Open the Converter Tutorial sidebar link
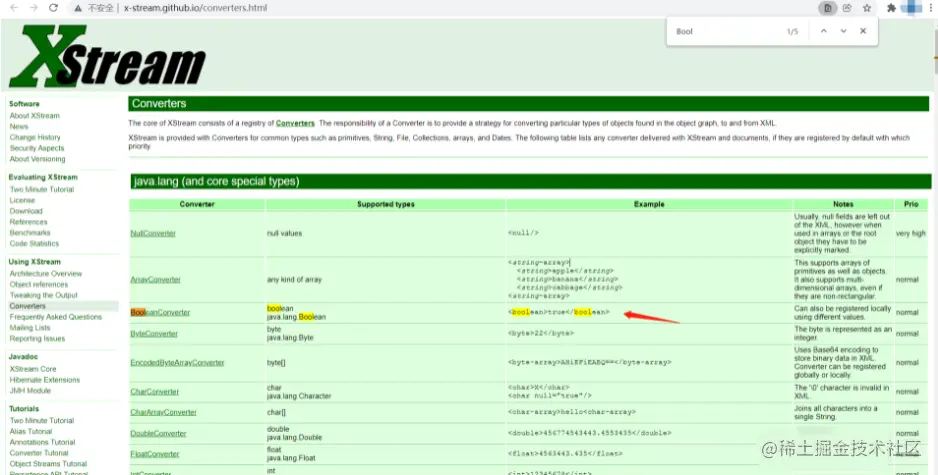 coord(39,452)
